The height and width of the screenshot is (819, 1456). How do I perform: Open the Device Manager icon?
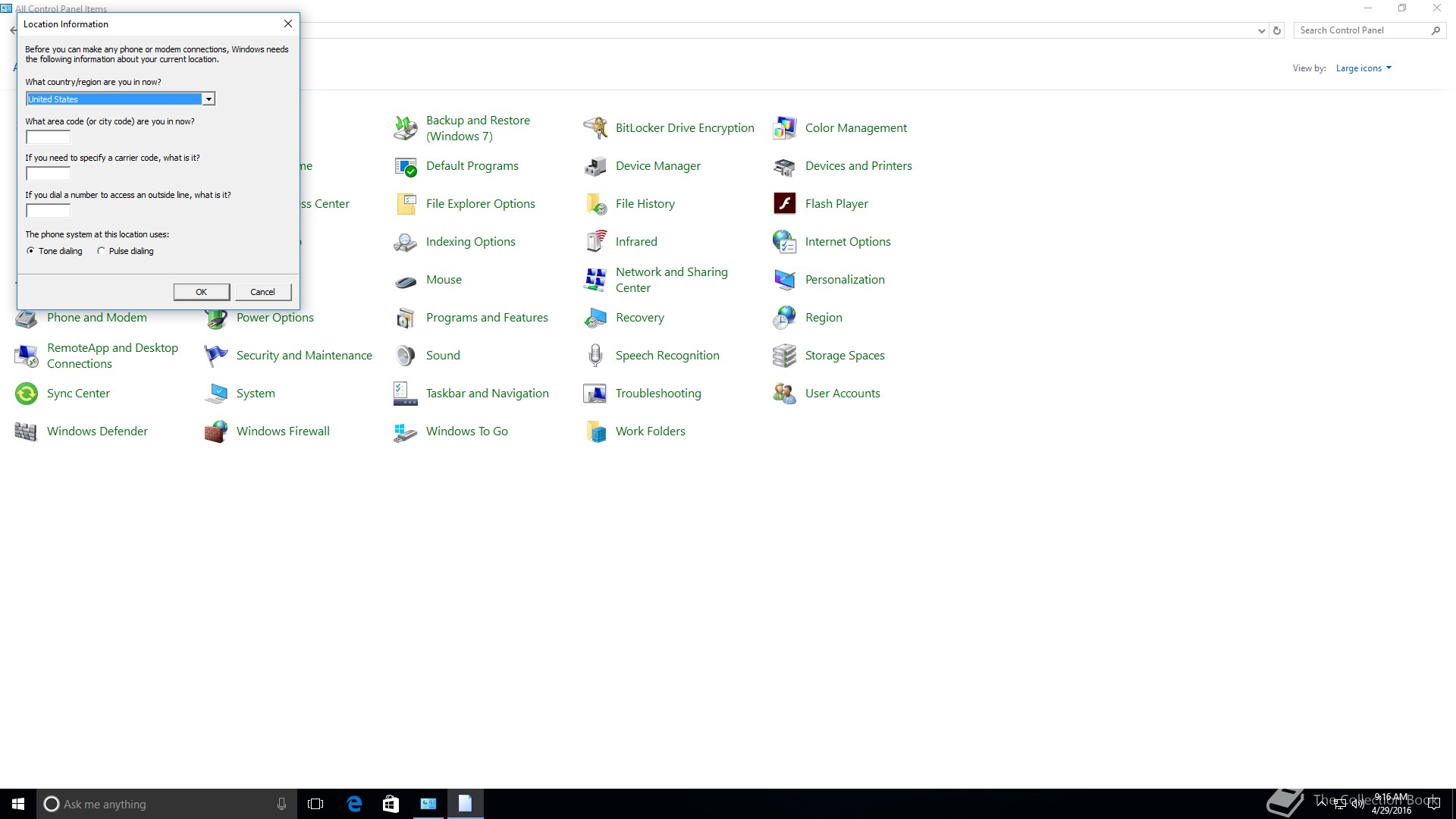coord(595,166)
